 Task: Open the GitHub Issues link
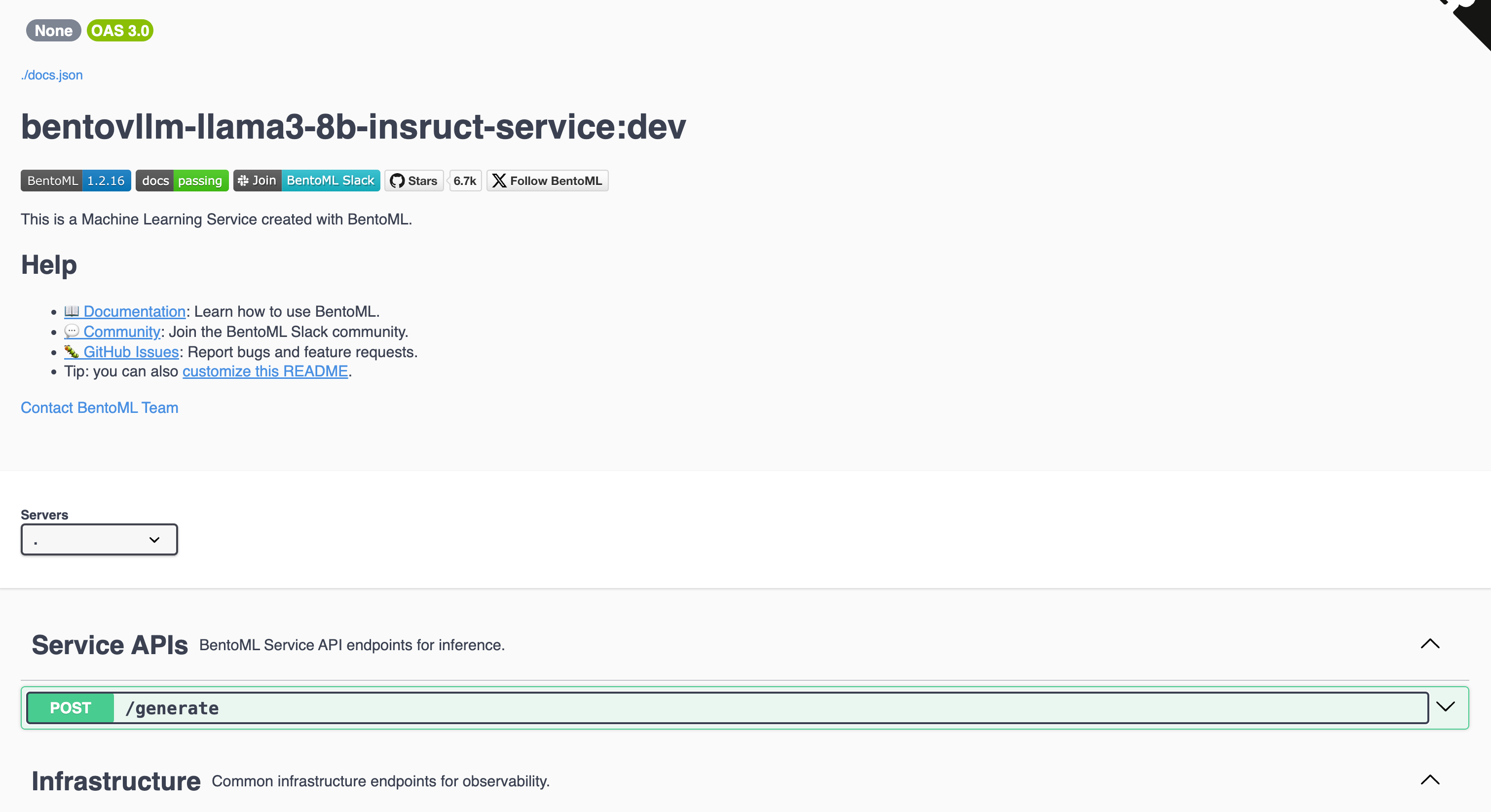click(131, 352)
